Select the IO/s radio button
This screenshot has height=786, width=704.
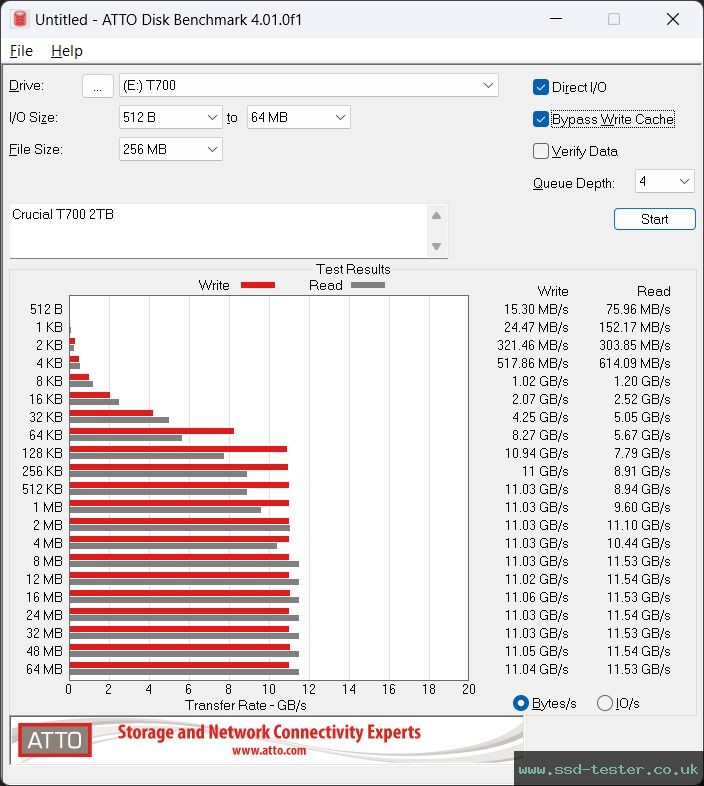click(605, 703)
